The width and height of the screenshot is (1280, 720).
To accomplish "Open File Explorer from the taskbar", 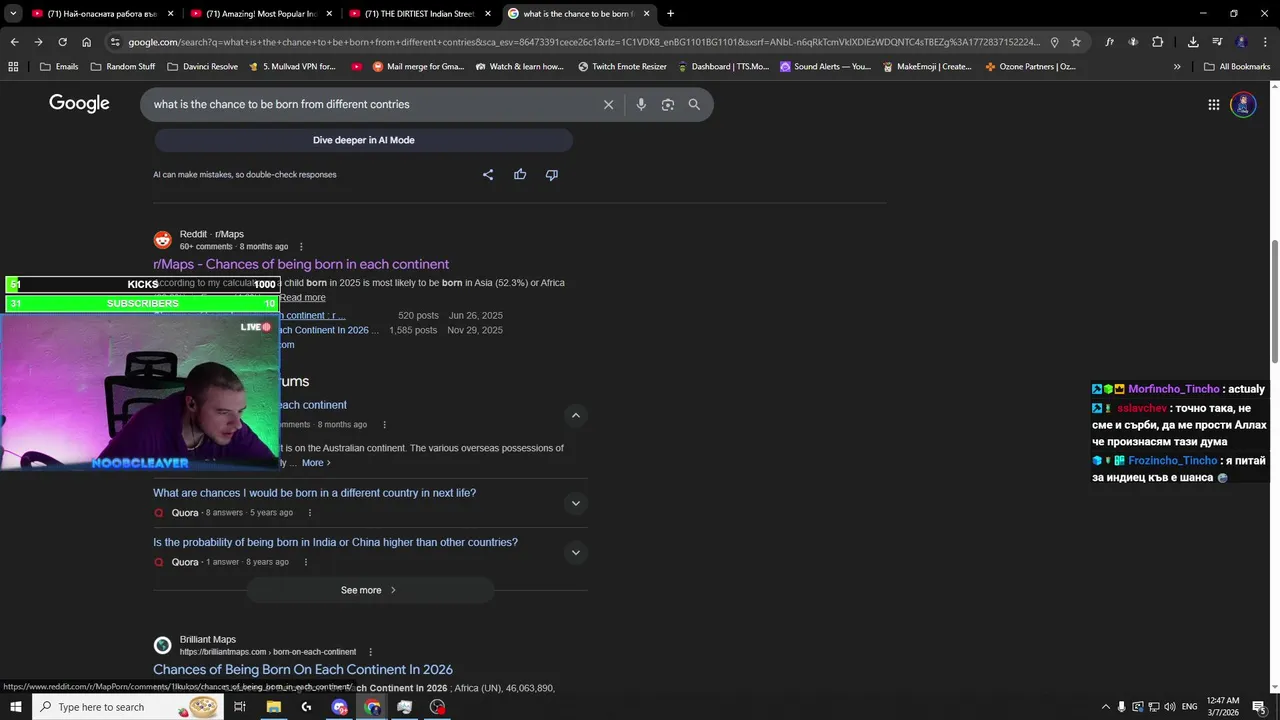I will tap(273, 707).
